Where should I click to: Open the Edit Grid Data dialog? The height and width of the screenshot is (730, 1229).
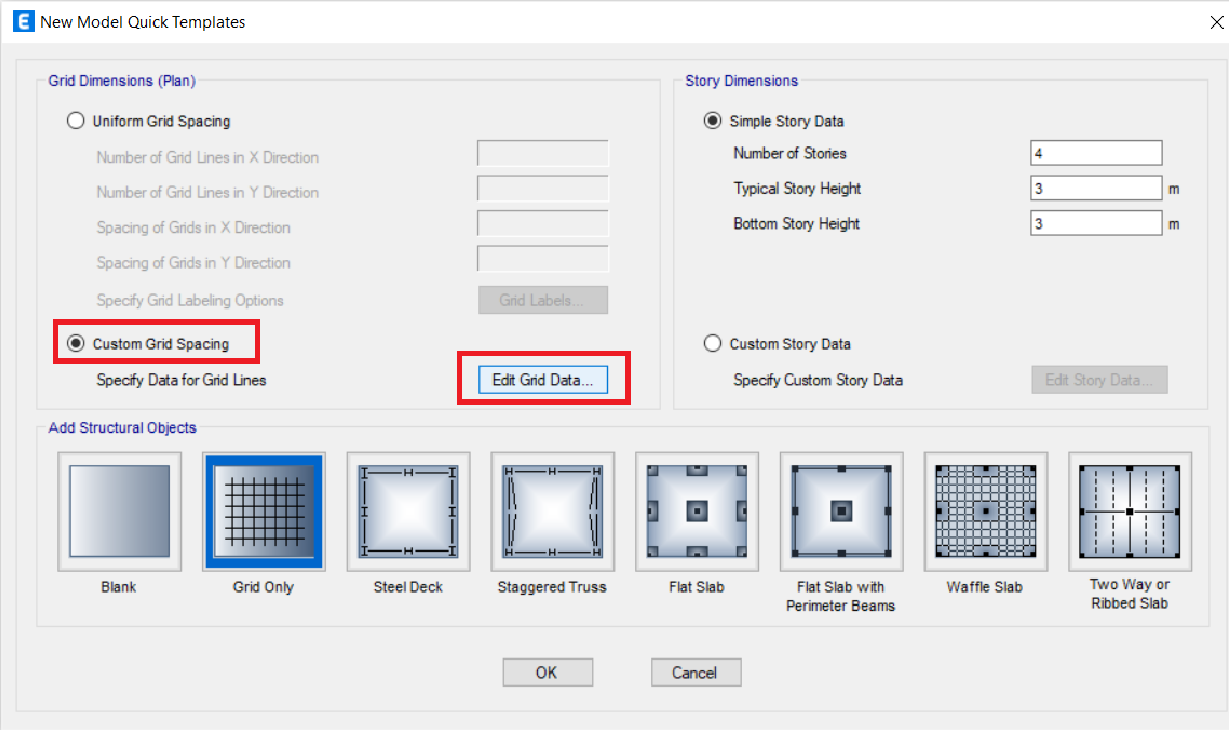coord(543,379)
